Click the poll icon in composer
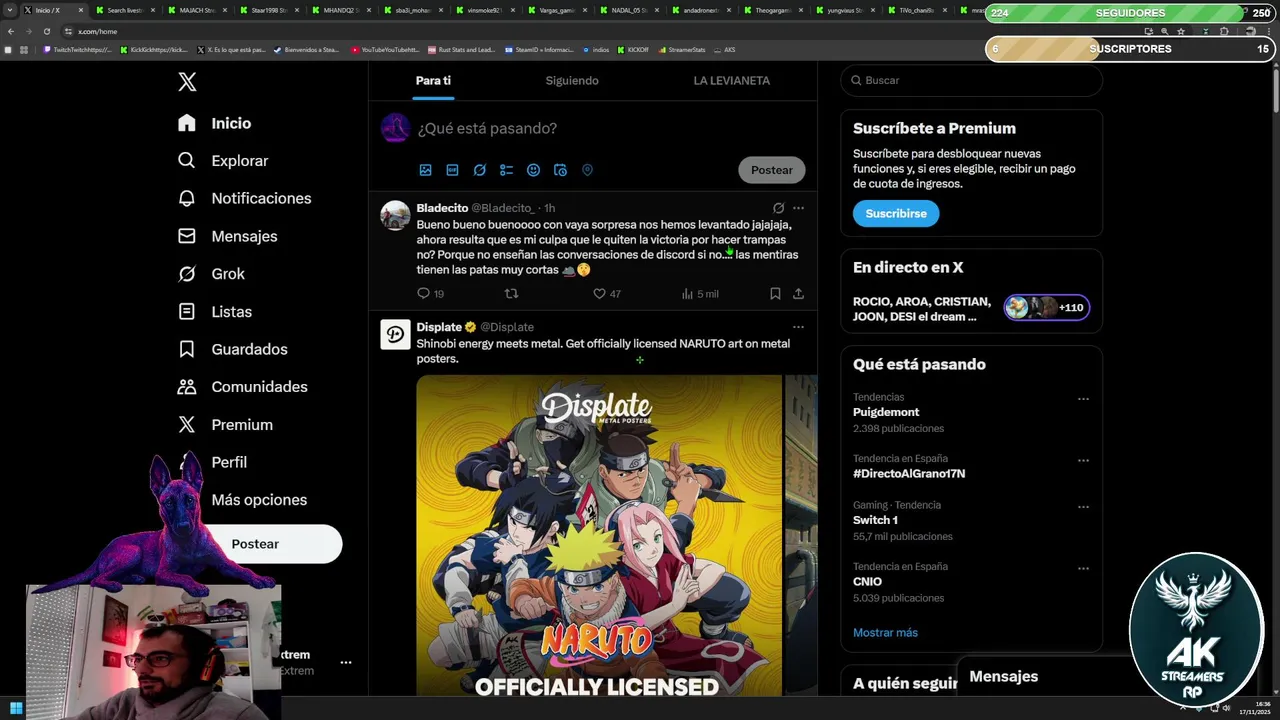 click(506, 170)
